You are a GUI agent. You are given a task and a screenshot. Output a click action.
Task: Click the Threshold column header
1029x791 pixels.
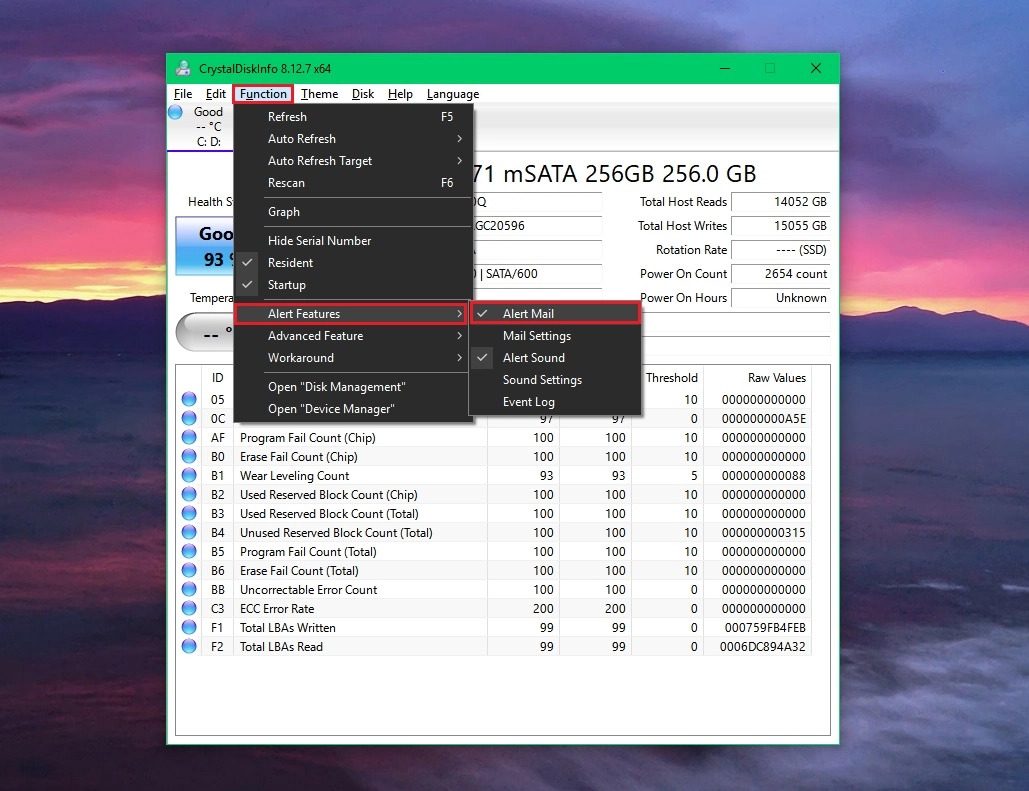pyautogui.click(x=671, y=377)
